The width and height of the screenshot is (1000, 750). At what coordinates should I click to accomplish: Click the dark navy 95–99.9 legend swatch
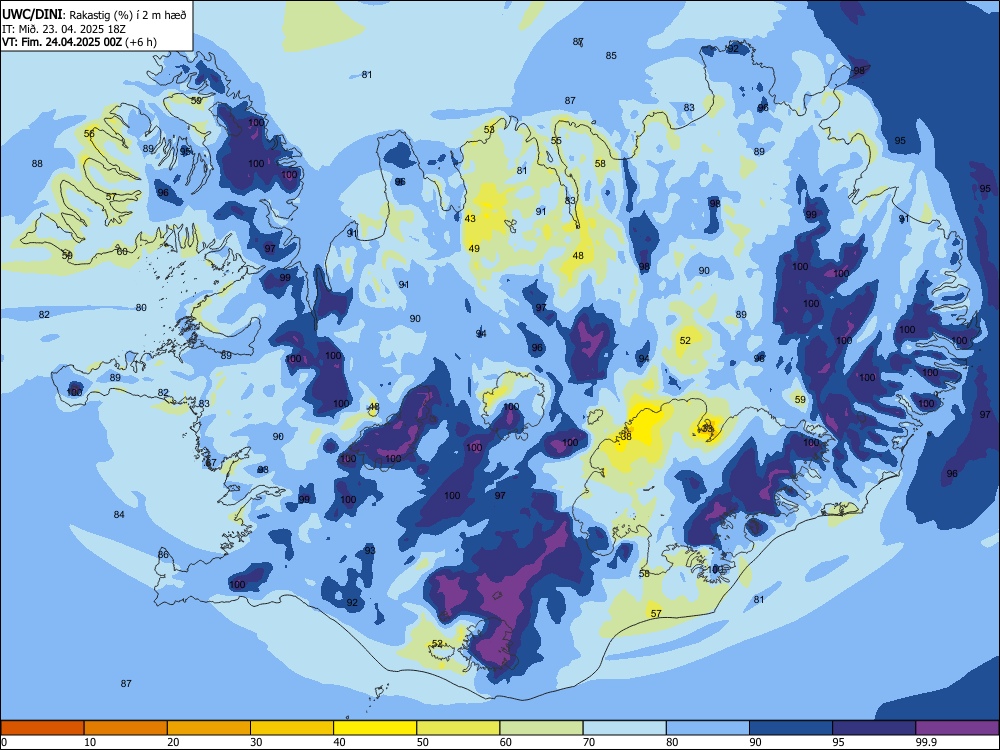(874, 728)
